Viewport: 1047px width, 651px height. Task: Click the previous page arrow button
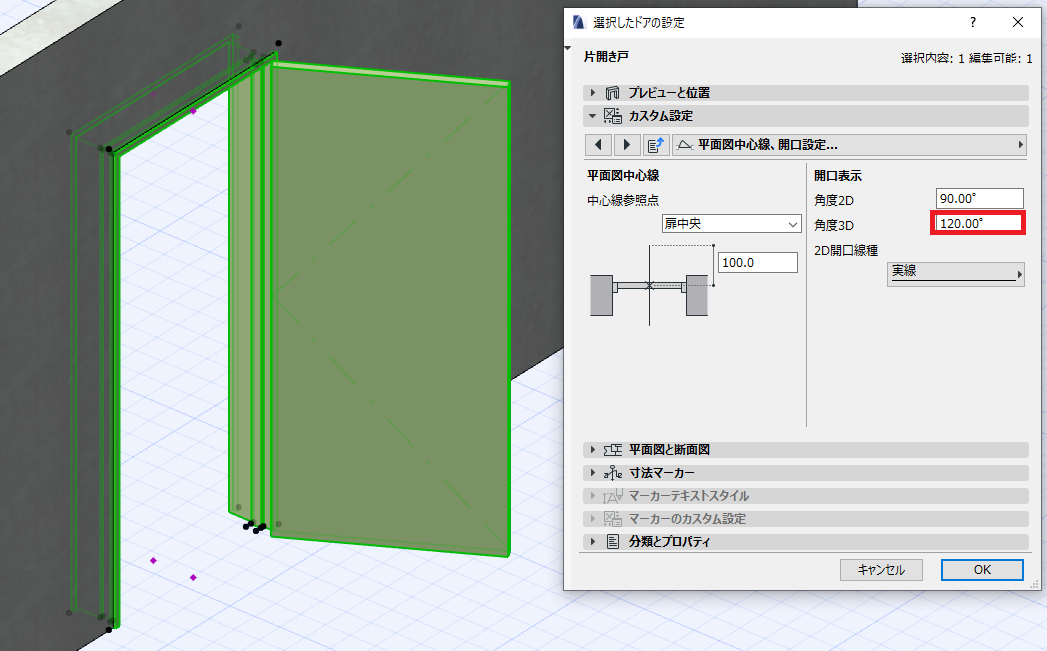pyautogui.click(x=598, y=145)
